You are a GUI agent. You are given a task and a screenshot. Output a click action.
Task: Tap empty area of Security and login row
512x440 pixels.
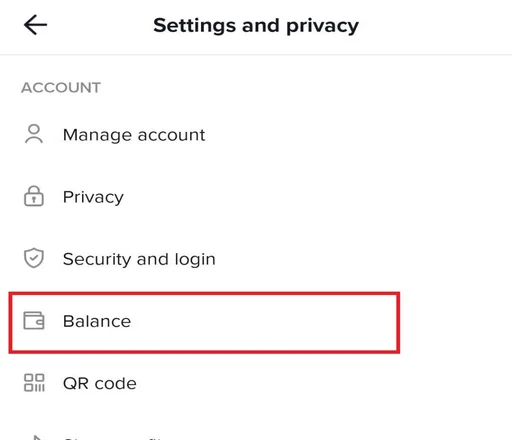point(350,259)
